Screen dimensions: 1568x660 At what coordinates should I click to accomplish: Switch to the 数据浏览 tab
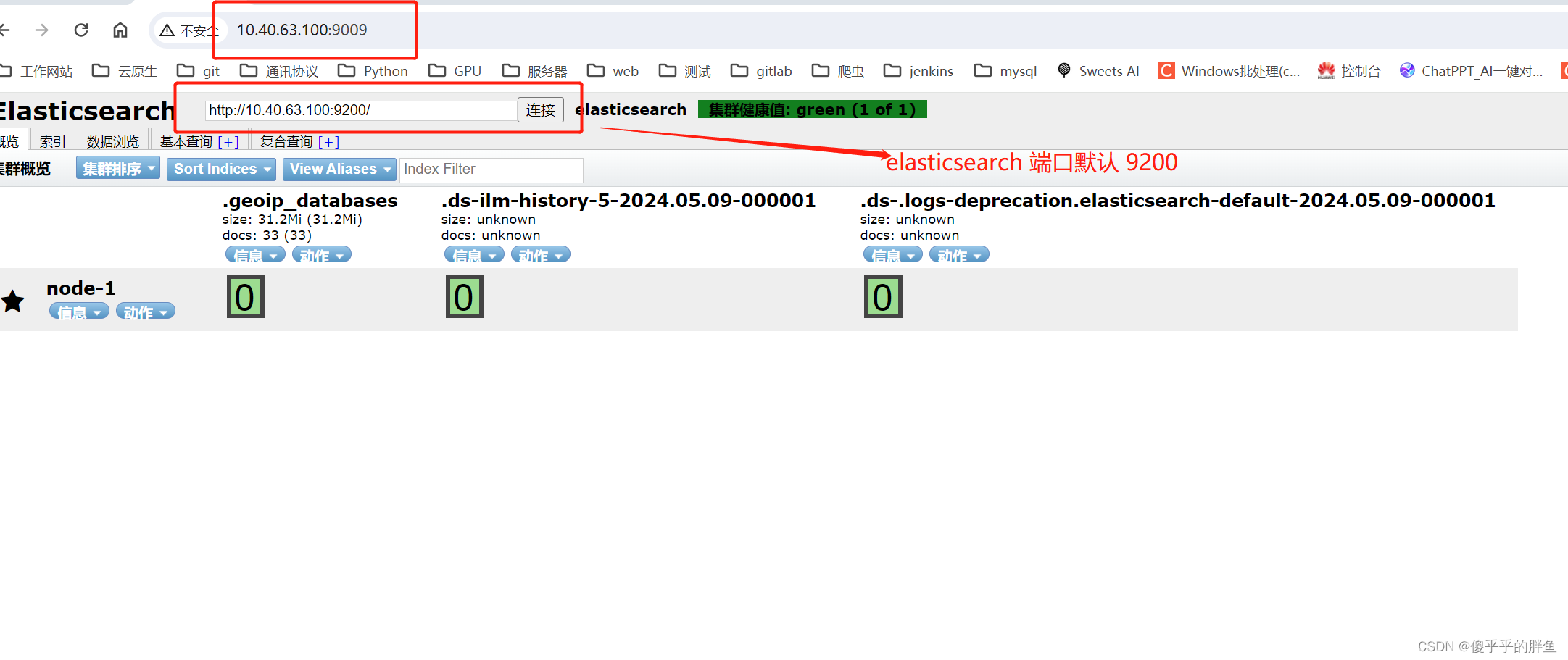tap(112, 141)
